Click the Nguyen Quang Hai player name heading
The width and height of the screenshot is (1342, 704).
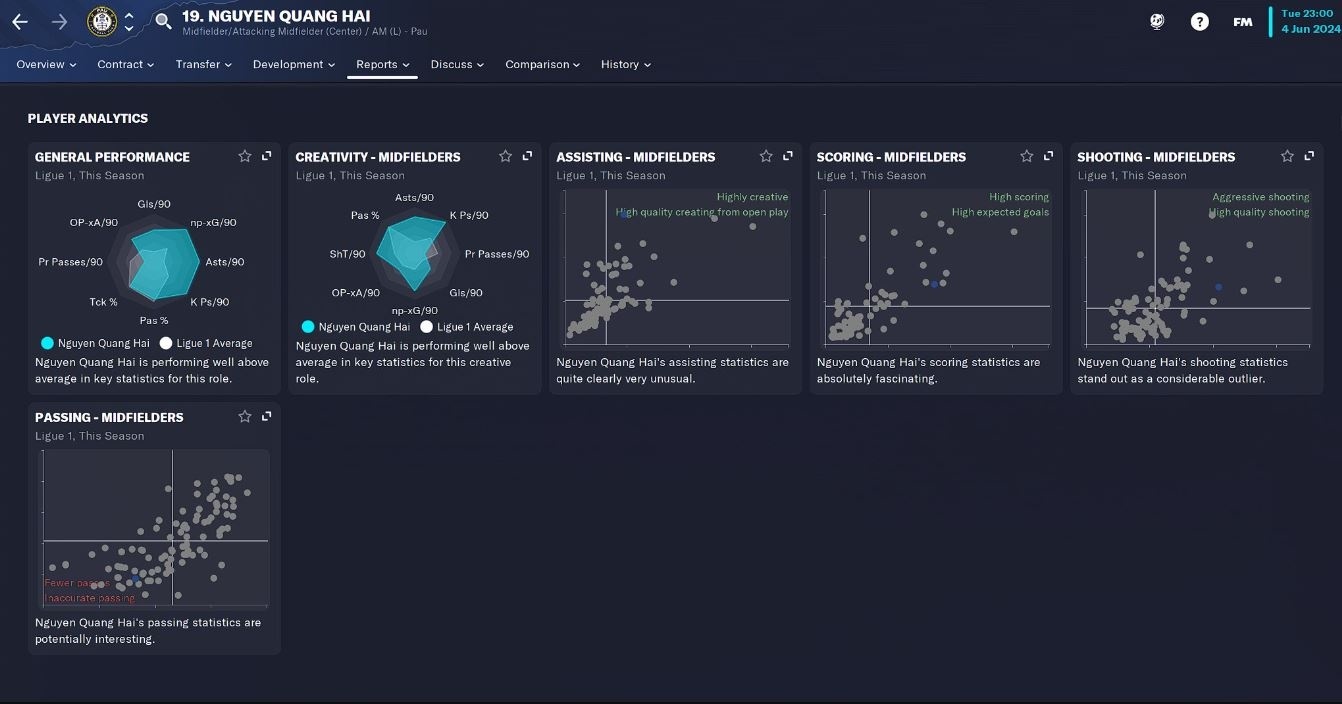pyautogui.click(x=276, y=16)
